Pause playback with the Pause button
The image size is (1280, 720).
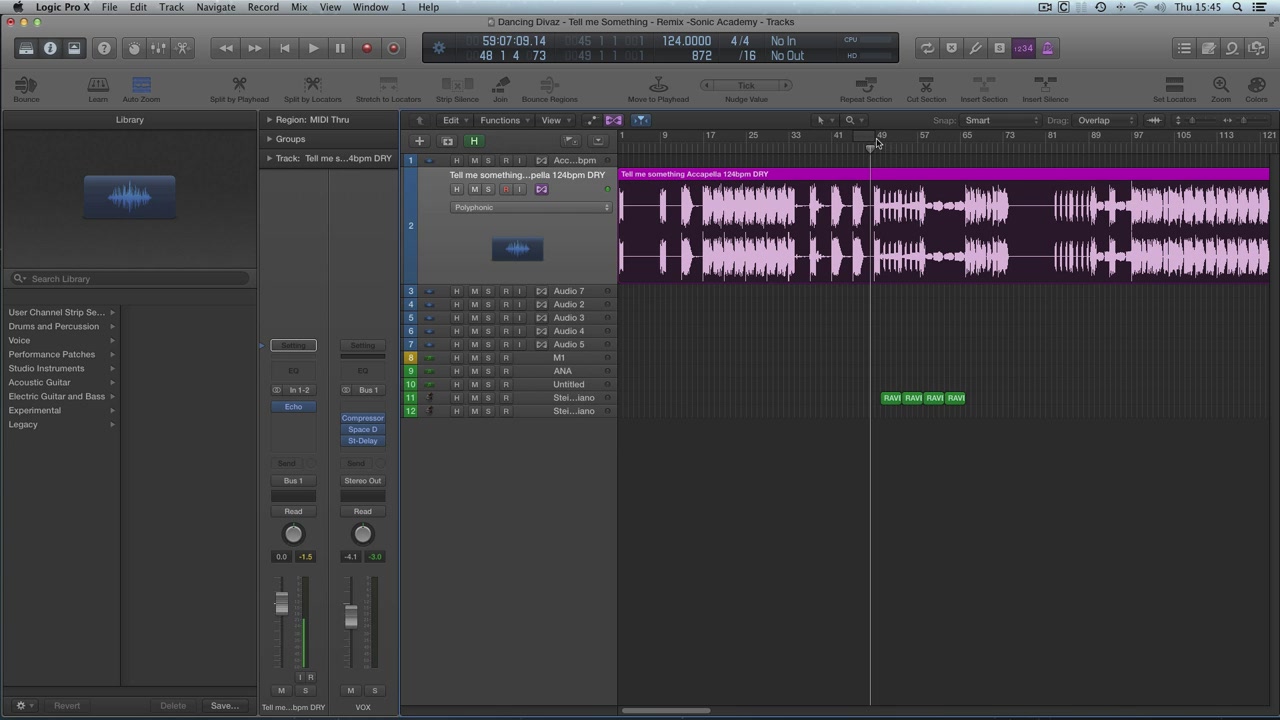[340, 48]
